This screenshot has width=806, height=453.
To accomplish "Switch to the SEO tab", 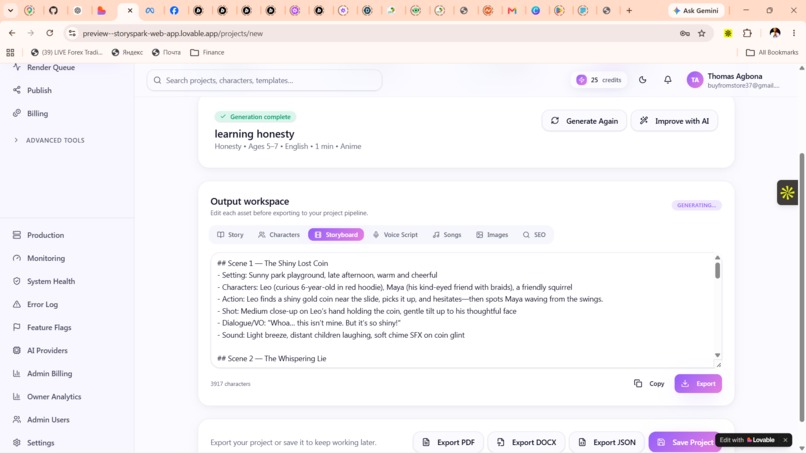I will click(534, 234).
